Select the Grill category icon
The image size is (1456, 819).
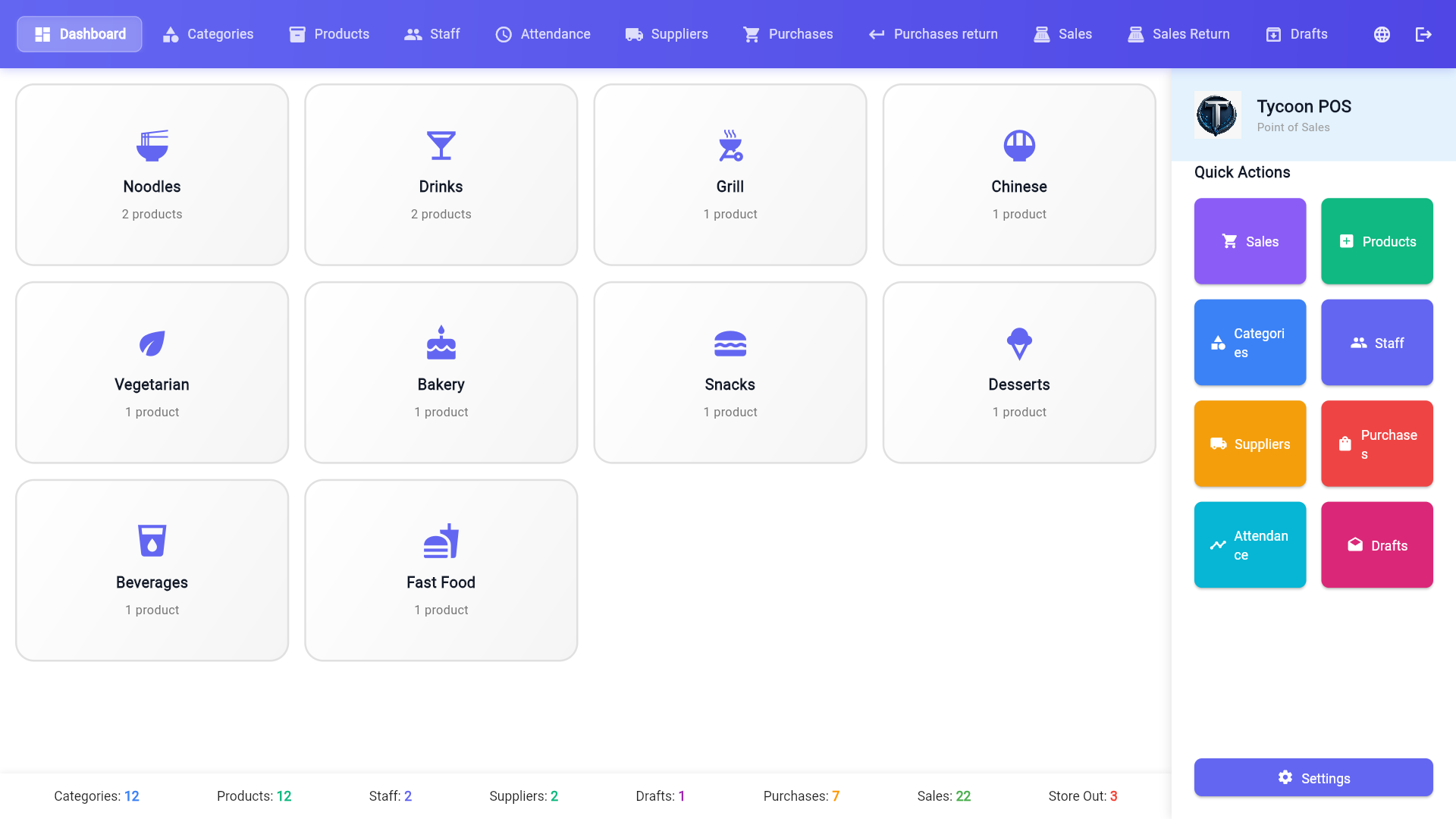(x=730, y=146)
